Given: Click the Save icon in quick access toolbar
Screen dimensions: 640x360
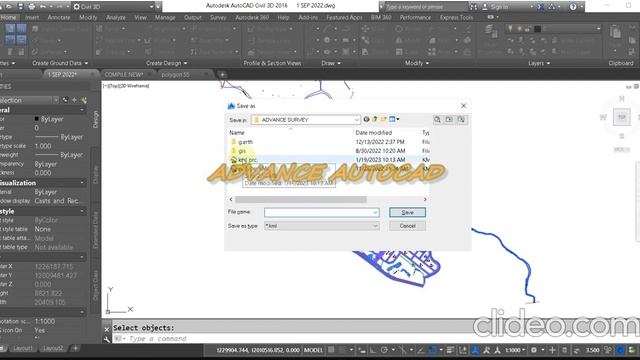Looking at the screenshot, I should tap(20, 7).
